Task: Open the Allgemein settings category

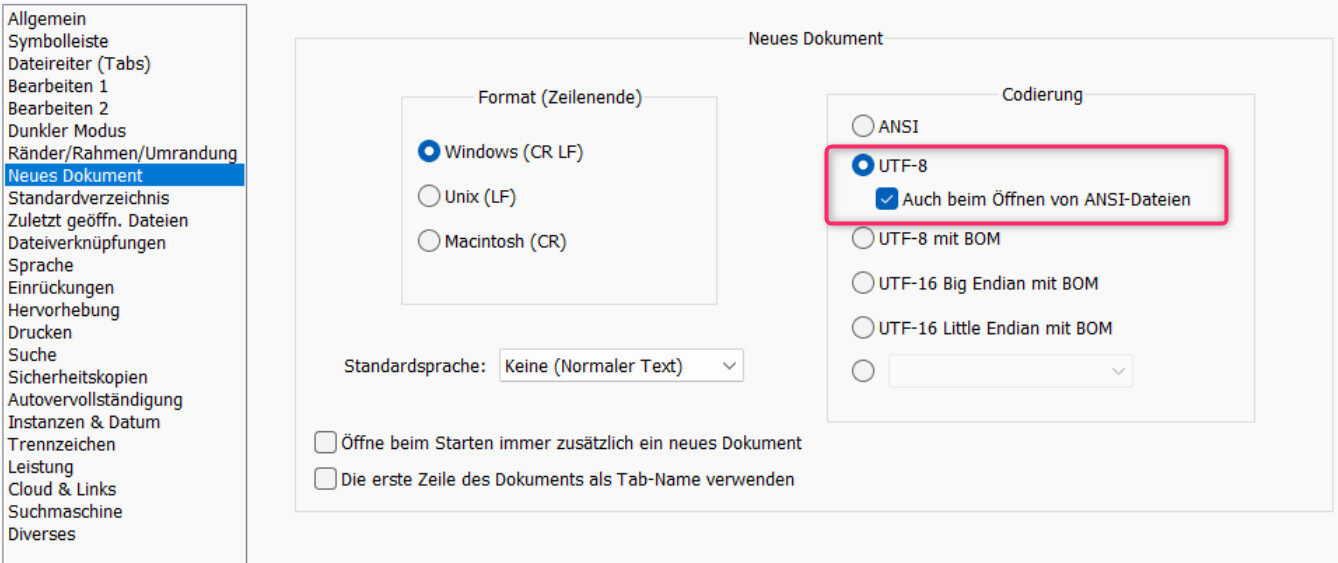Action: tap(47, 19)
